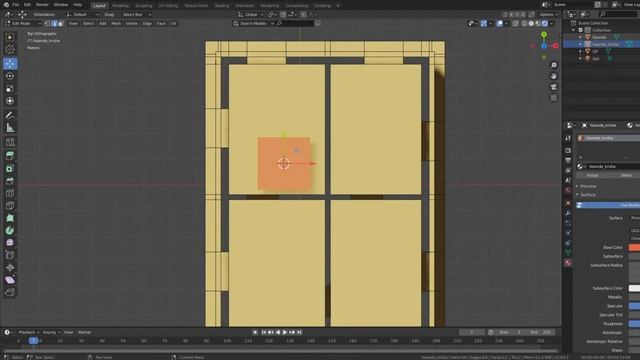Toggle camera view icon in viewport
The image size is (640, 360).
(x=553, y=87)
